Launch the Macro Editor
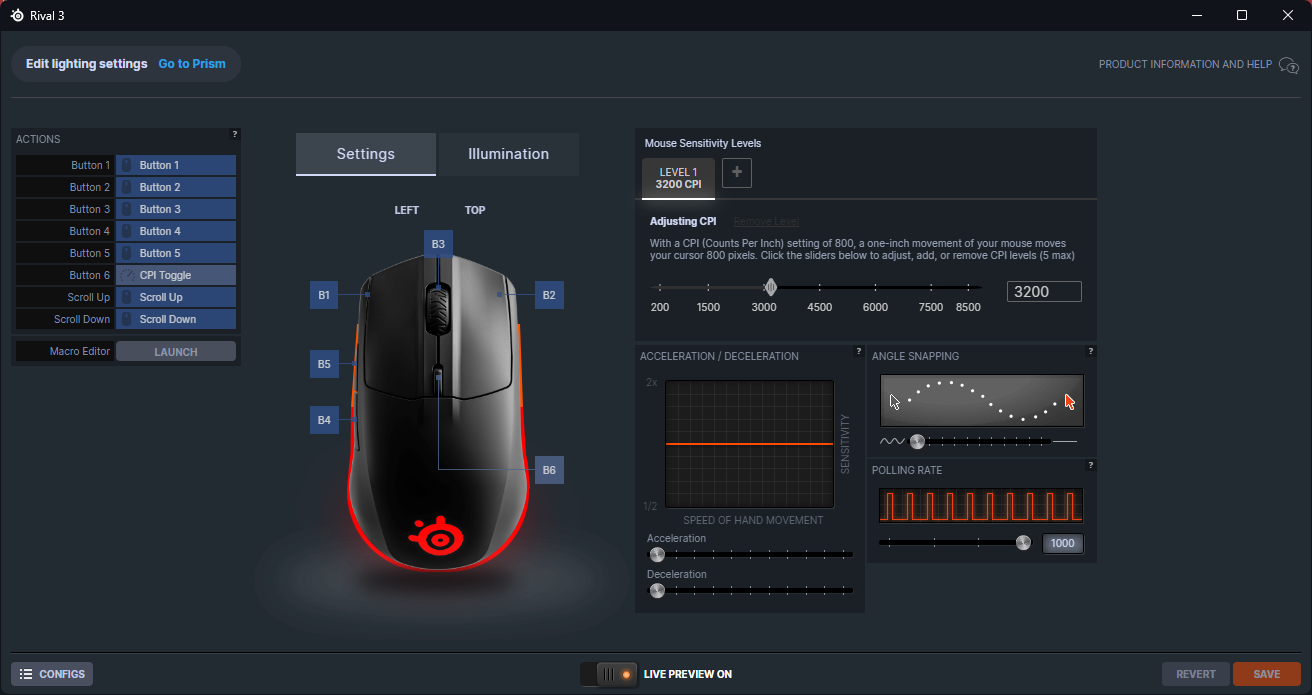 pos(176,352)
